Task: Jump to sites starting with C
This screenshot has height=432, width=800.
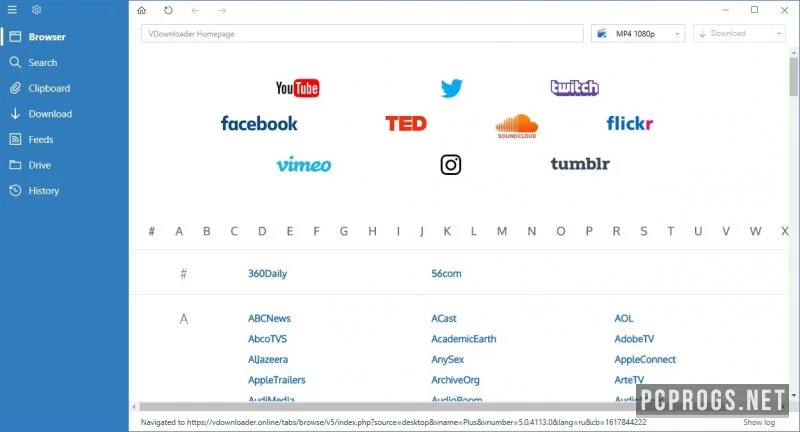Action: (234, 231)
